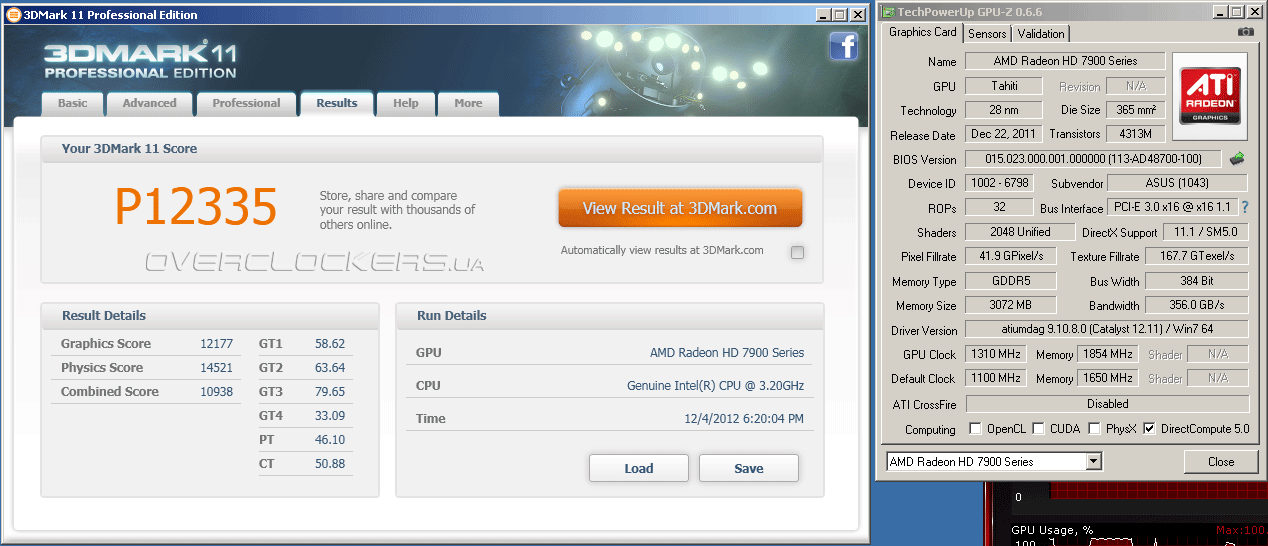The width and height of the screenshot is (1268, 546).
Task: Enable the OpenCL checkbox
Action: 975,429
